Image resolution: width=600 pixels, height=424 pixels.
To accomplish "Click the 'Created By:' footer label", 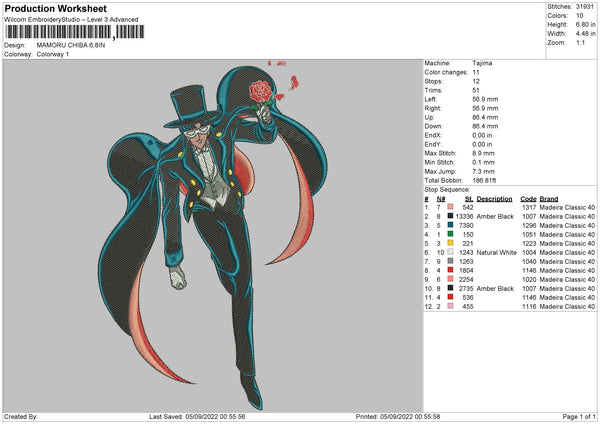I will [21, 416].
